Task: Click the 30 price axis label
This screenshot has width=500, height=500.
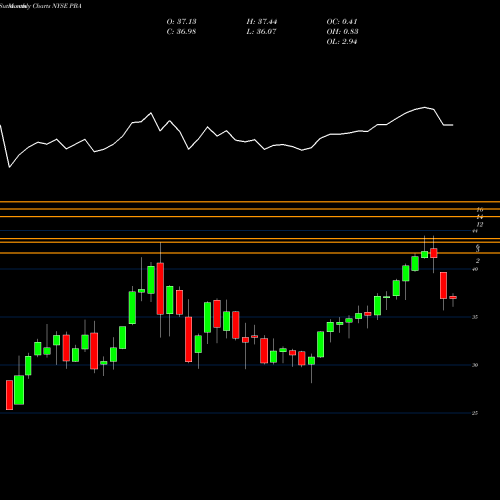Action: pyautogui.click(x=475, y=365)
